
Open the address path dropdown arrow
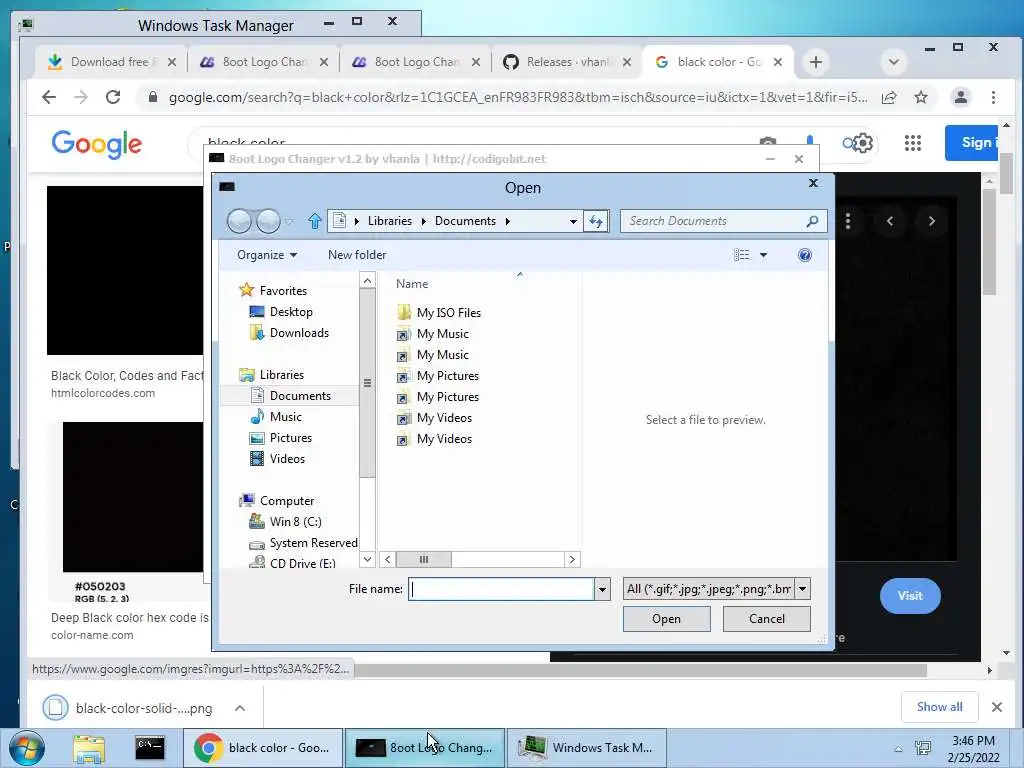pos(573,221)
